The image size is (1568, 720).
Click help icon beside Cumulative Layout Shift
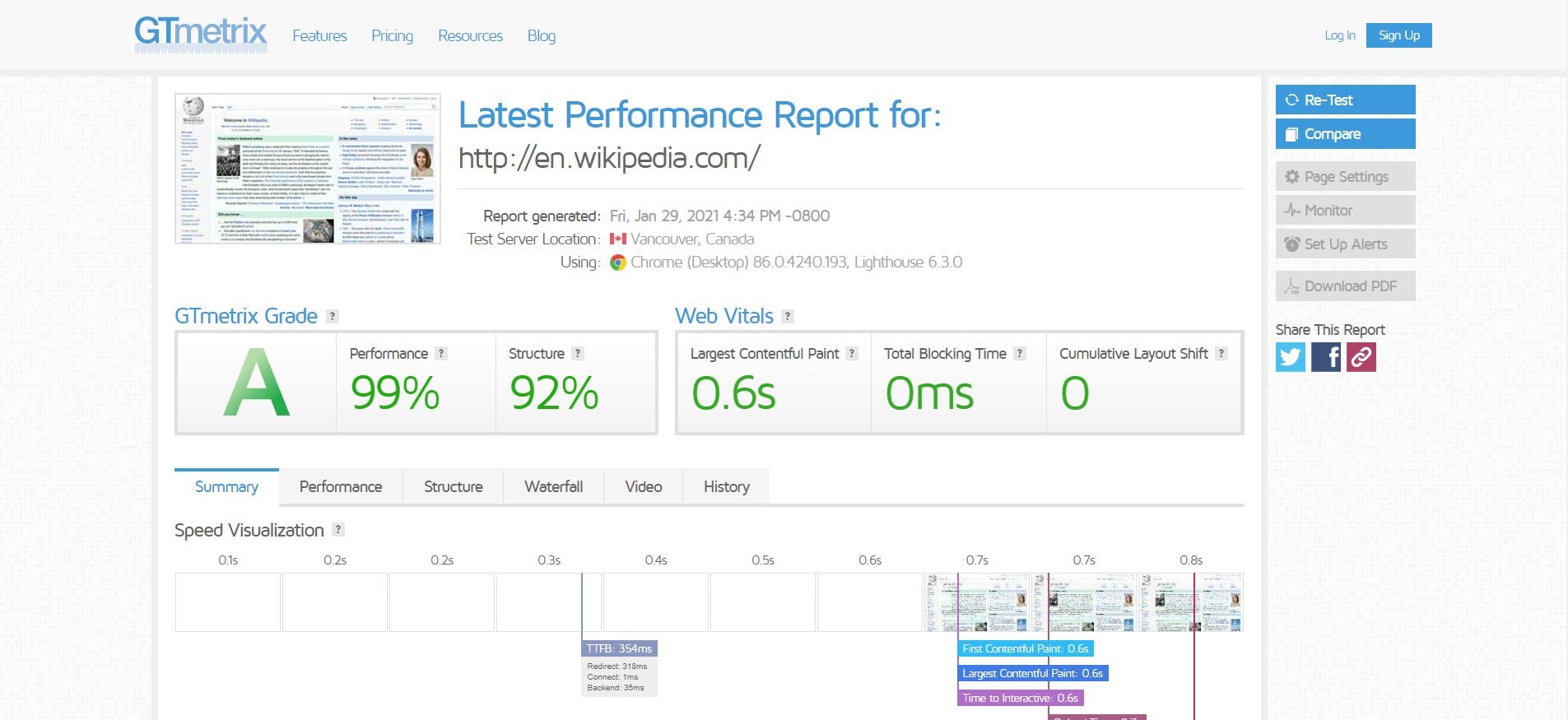click(x=1221, y=353)
